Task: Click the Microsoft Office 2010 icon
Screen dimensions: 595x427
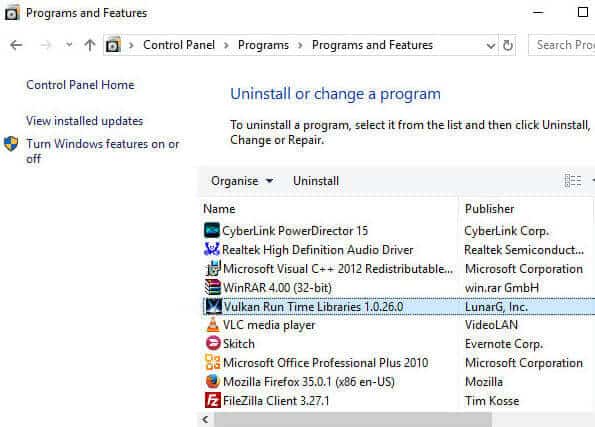Action: (x=212, y=362)
